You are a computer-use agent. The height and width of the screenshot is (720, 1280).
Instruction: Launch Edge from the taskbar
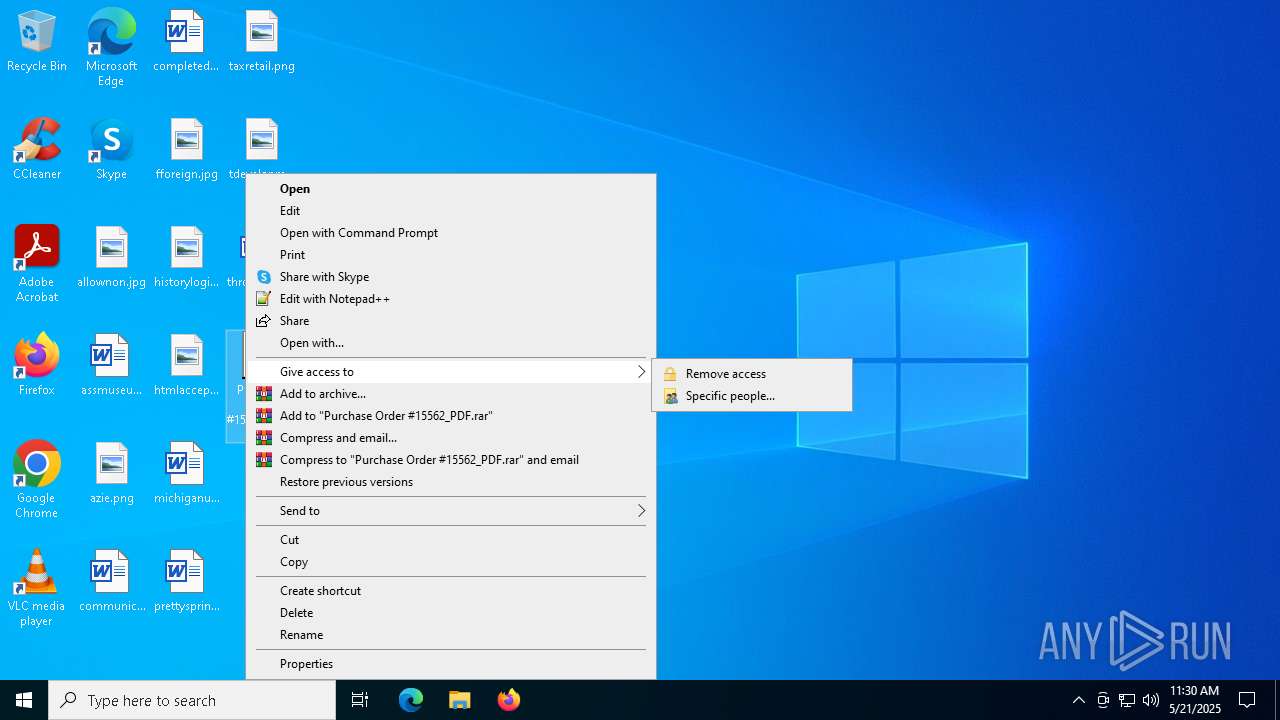click(x=411, y=700)
